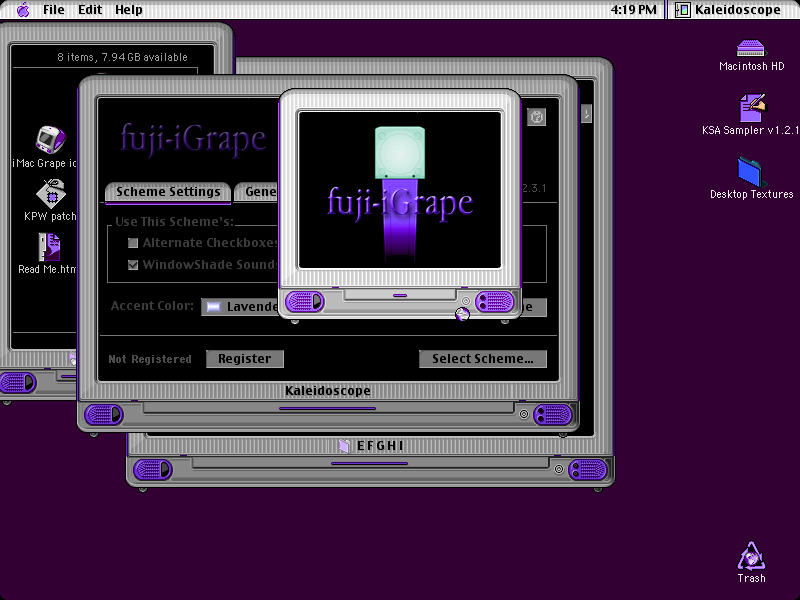Click the "Not Registered" status text
The width and height of the screenshot is (800, 600).
point(150,359)
